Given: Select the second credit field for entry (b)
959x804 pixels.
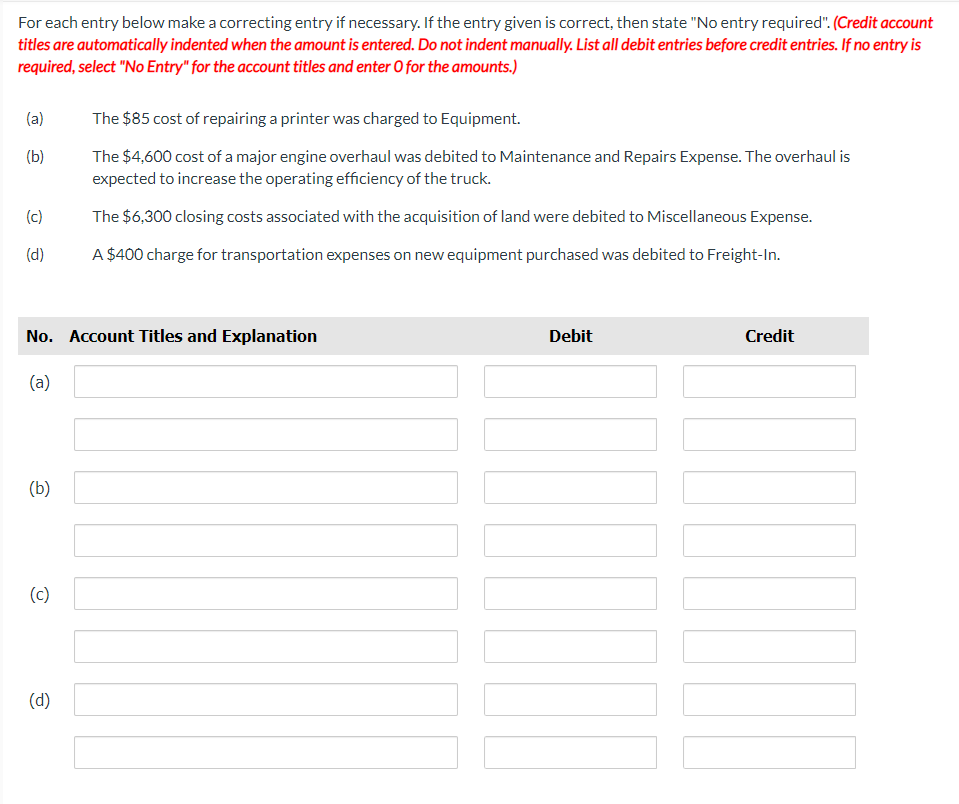Looking at the screenshot, I should coord(768,540).
